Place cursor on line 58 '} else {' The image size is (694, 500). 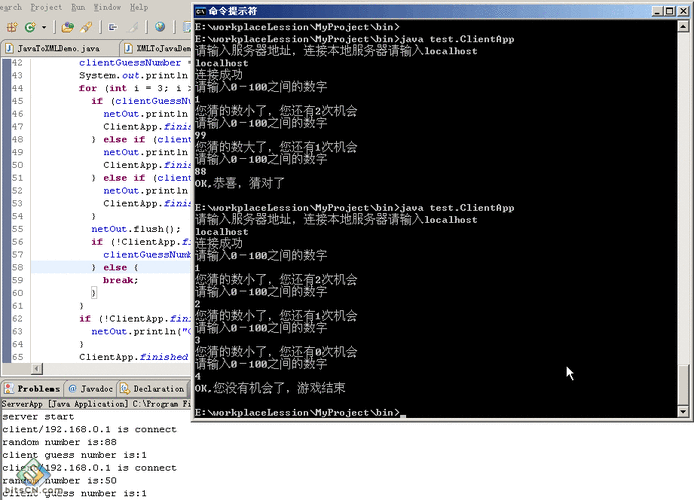pos(115,267)
